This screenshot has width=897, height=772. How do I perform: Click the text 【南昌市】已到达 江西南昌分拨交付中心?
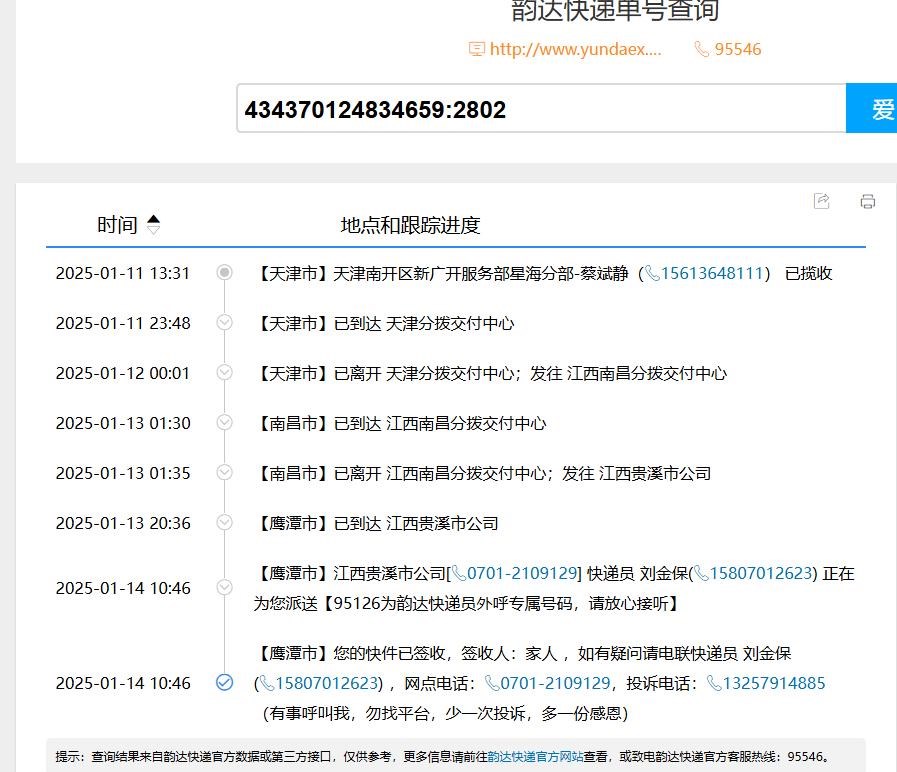click(x=400, y=423)
